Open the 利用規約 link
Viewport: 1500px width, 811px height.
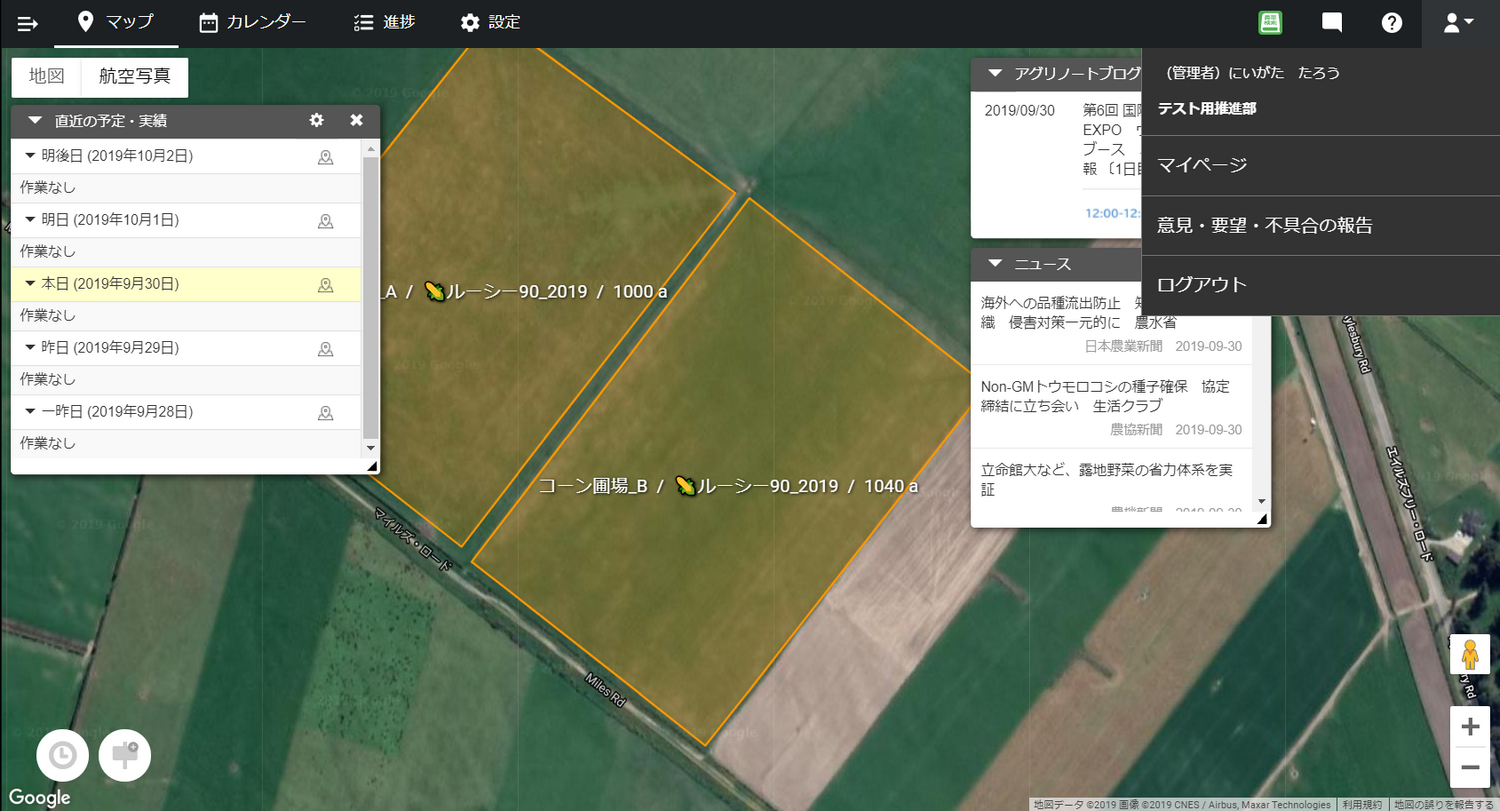tap(1362, 804)
